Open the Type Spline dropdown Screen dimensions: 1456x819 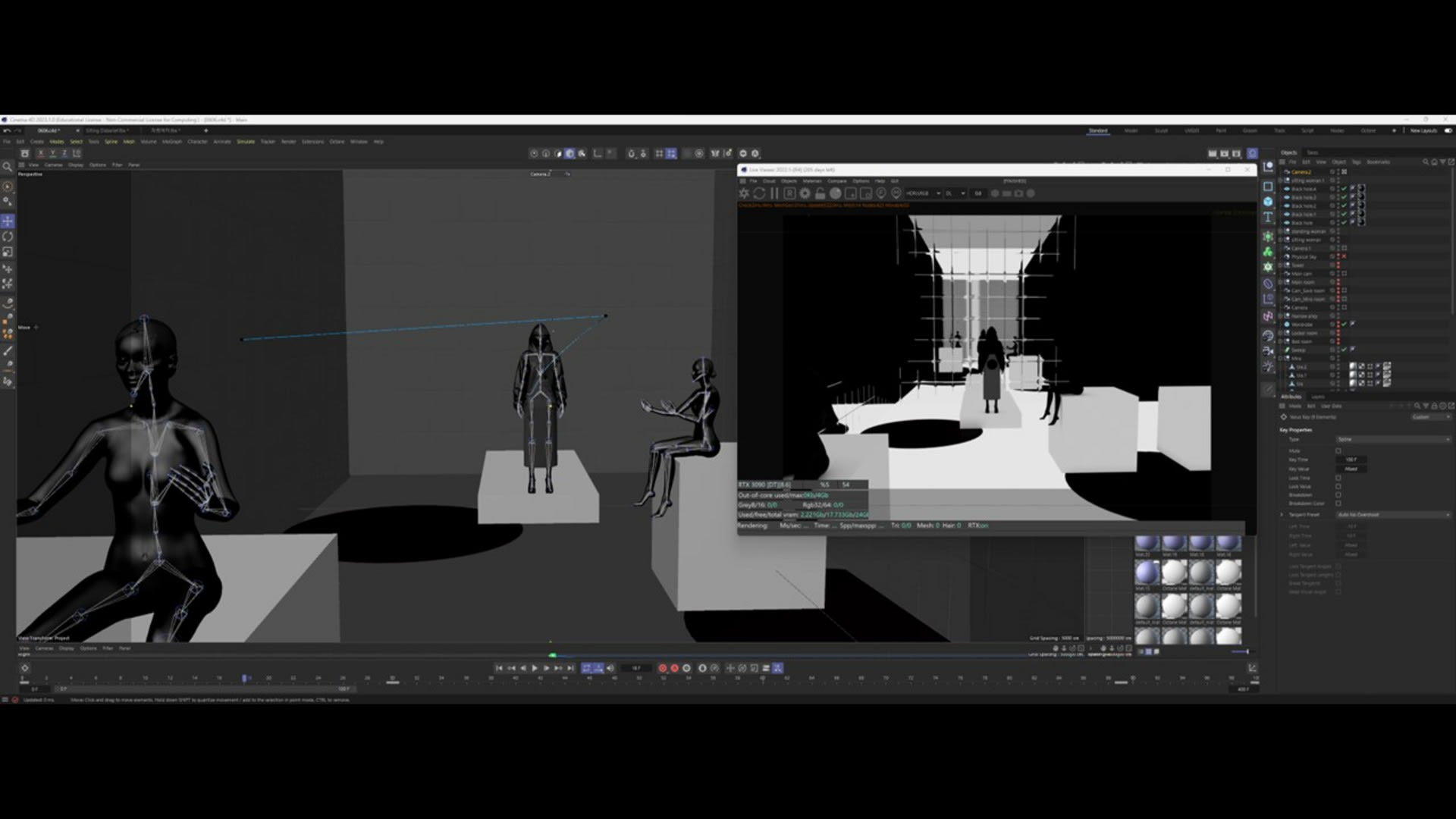(x=1394, y=439)
